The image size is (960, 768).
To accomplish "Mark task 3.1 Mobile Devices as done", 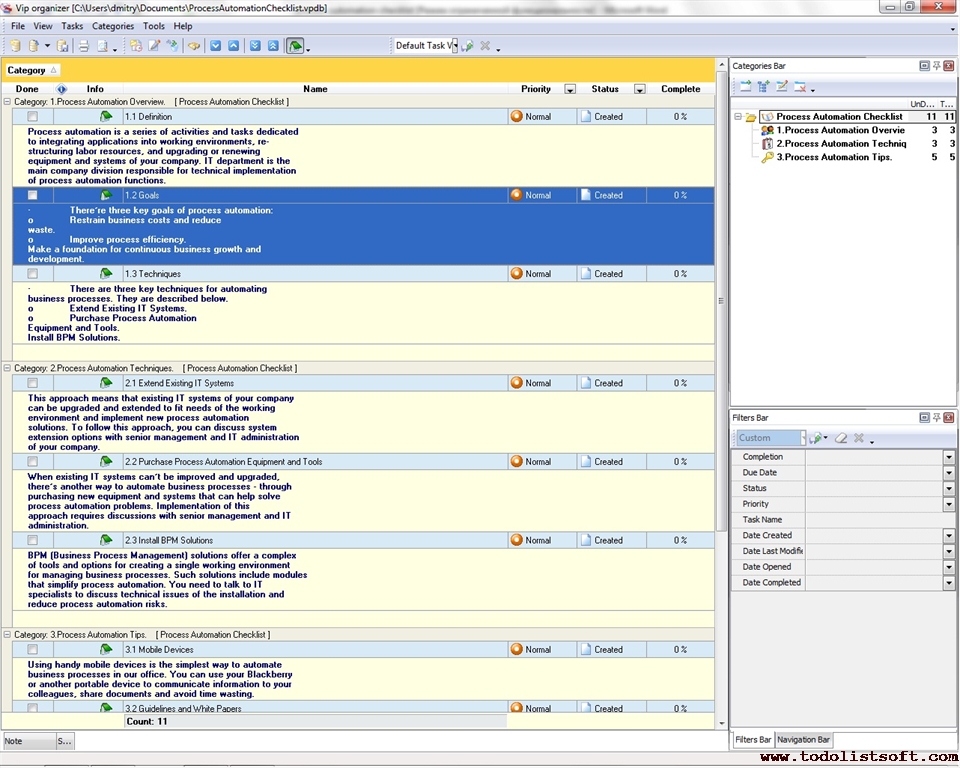I will pos(33,650).
